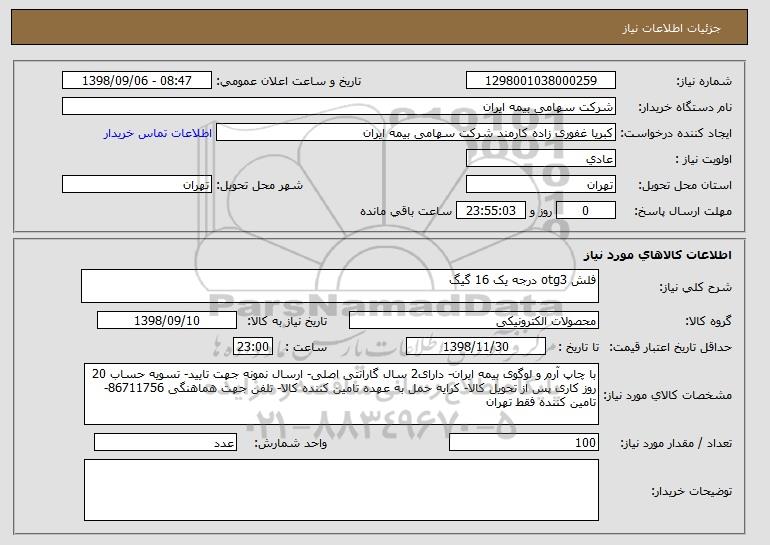
Task: Click the label گروه کالا
Action: [709, 322]
